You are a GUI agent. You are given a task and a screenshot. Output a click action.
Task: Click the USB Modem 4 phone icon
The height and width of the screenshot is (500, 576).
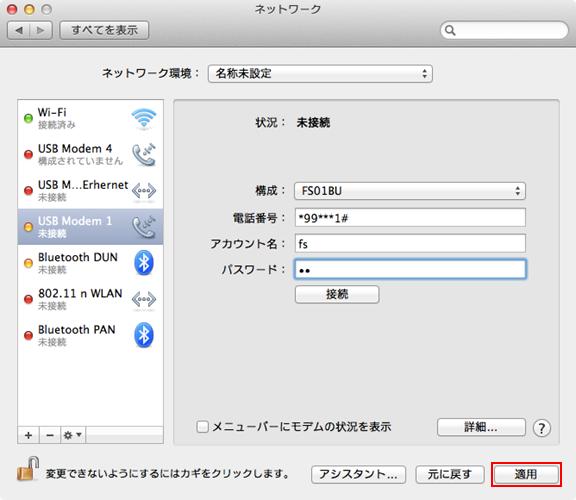pos(144,154)
